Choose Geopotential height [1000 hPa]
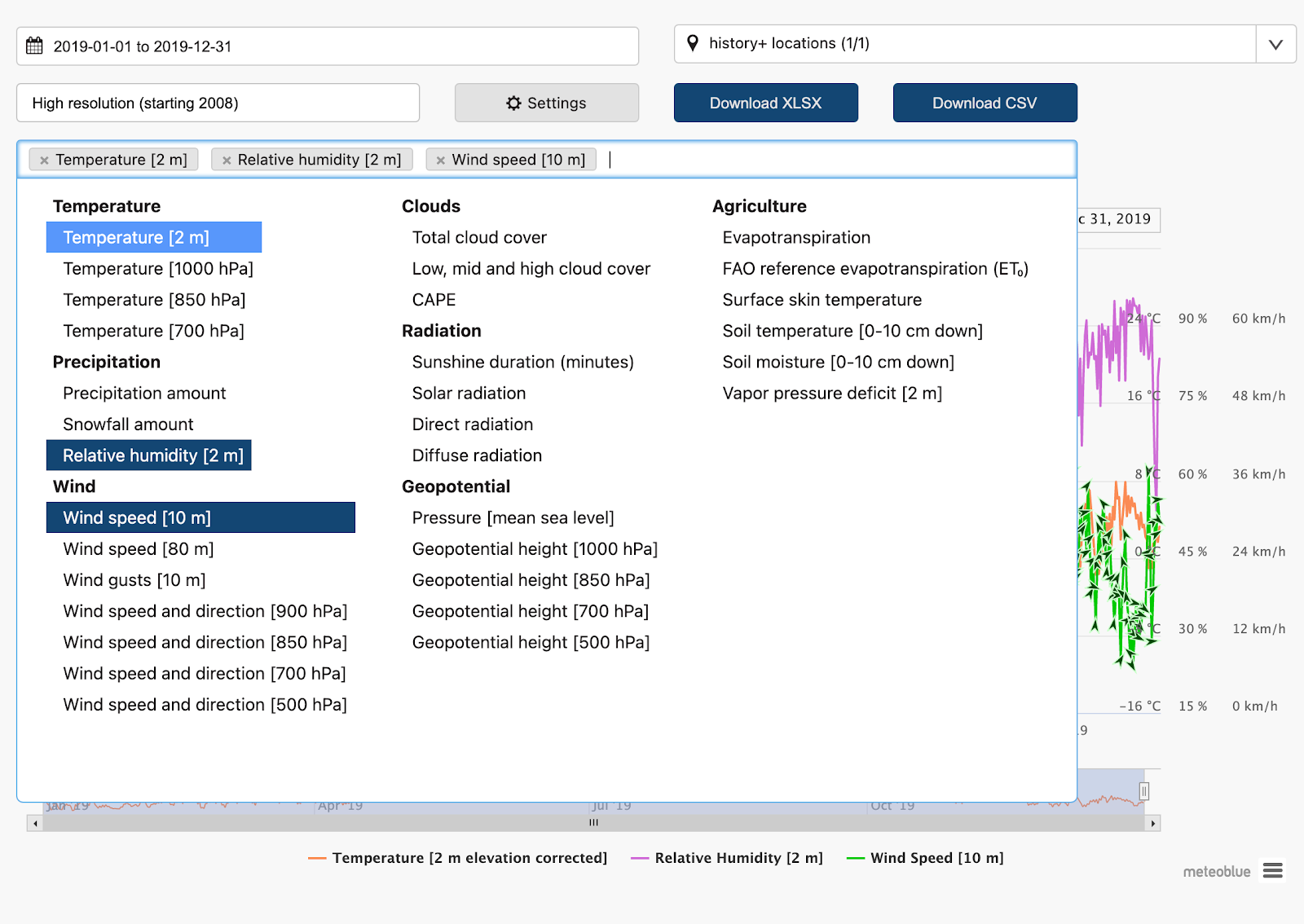This screenshot has width=1304, height=924. tap(535, 549)
